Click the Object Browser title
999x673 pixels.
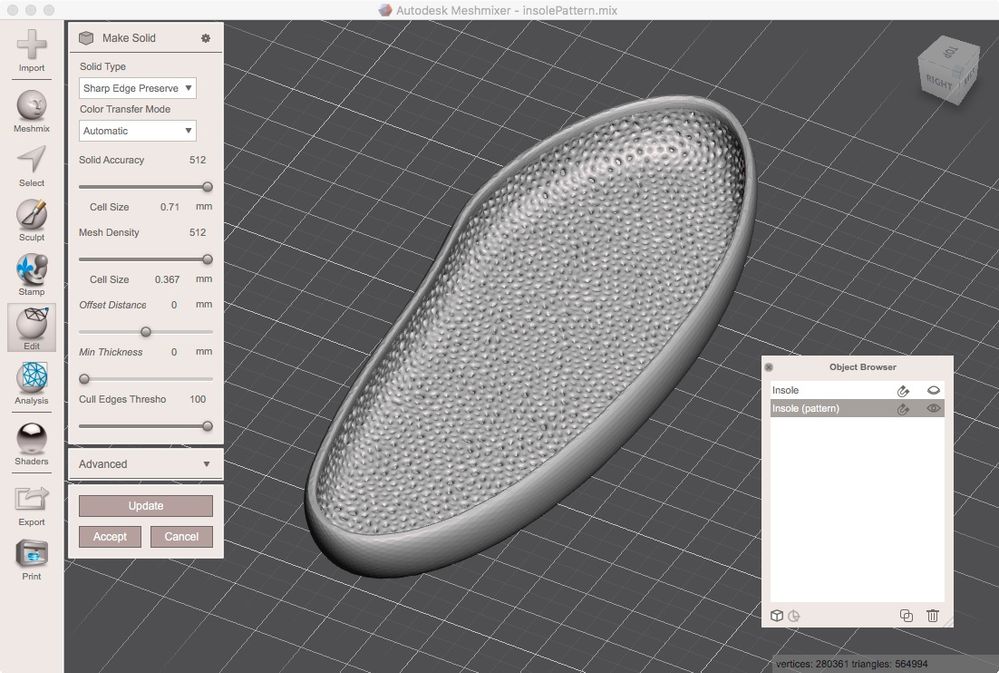tap(863, 367)
